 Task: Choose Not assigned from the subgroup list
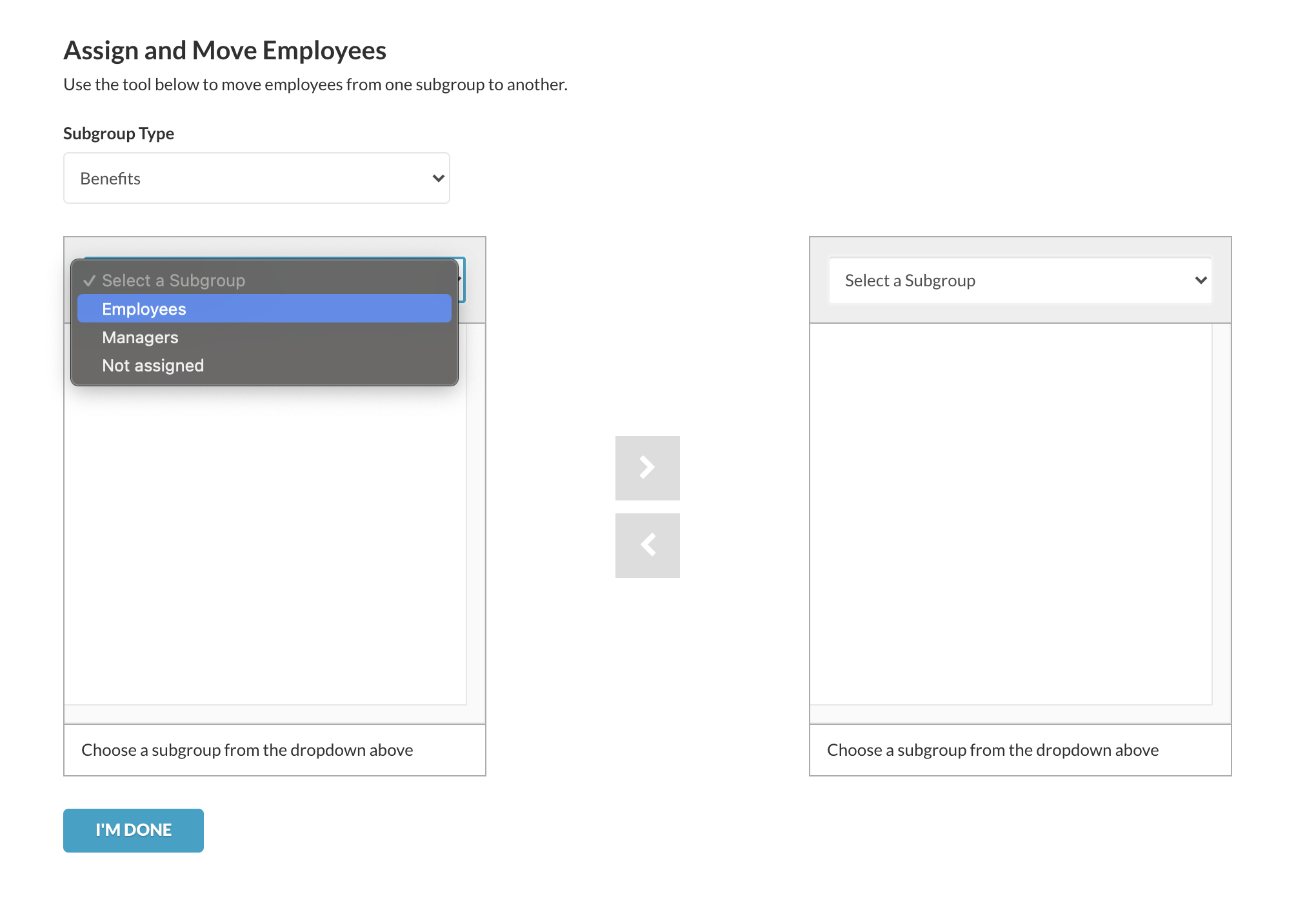264,365
